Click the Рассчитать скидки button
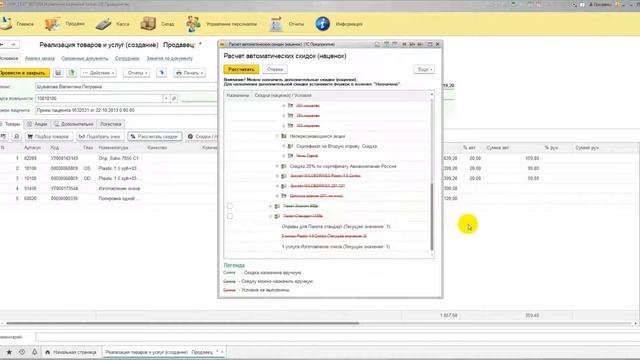The width and height of the screenshot is (640, 360). pos(155,136)
